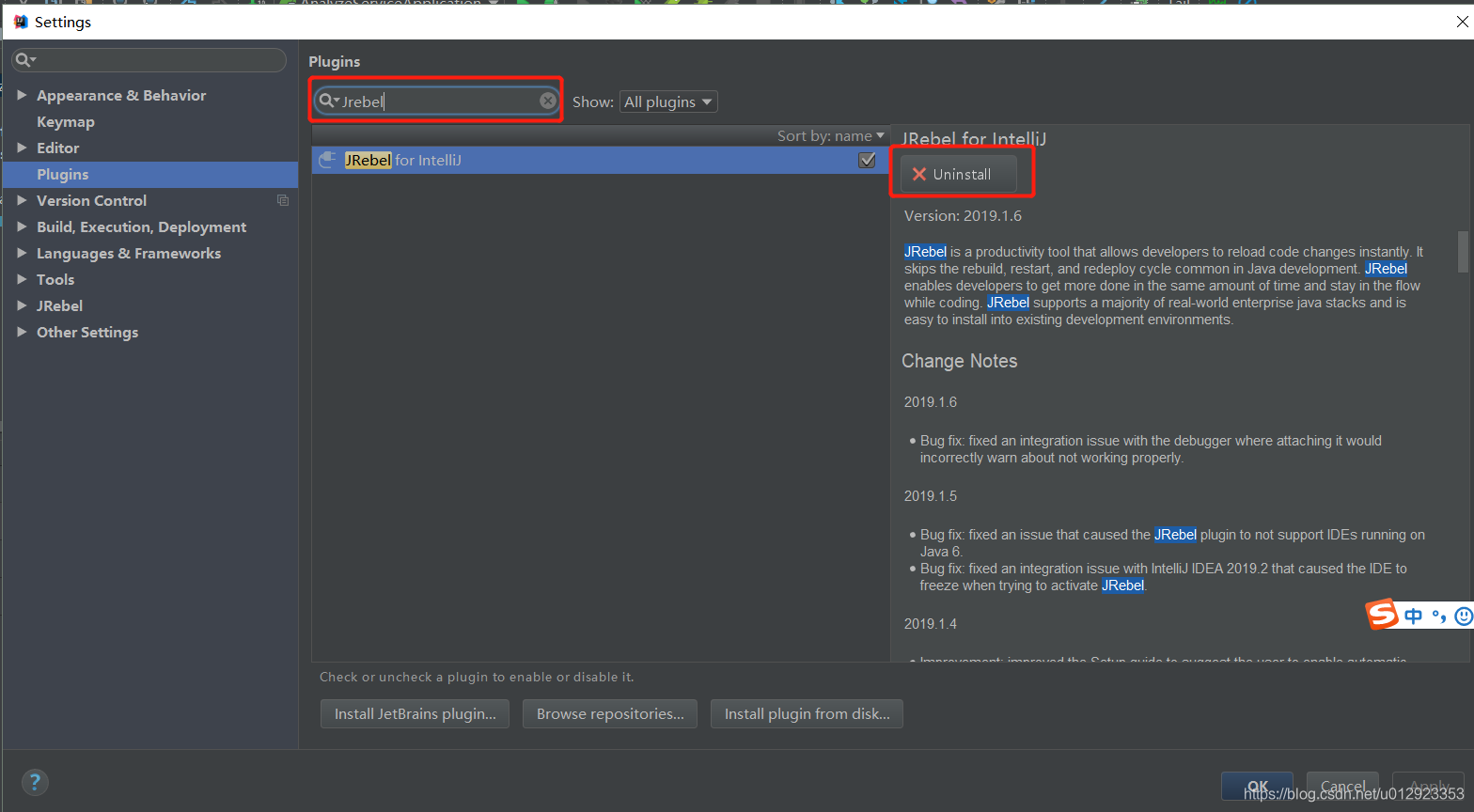Click the IntelliJ Settings window icon
Screen dimensions: 1474x812
point(21,22)
